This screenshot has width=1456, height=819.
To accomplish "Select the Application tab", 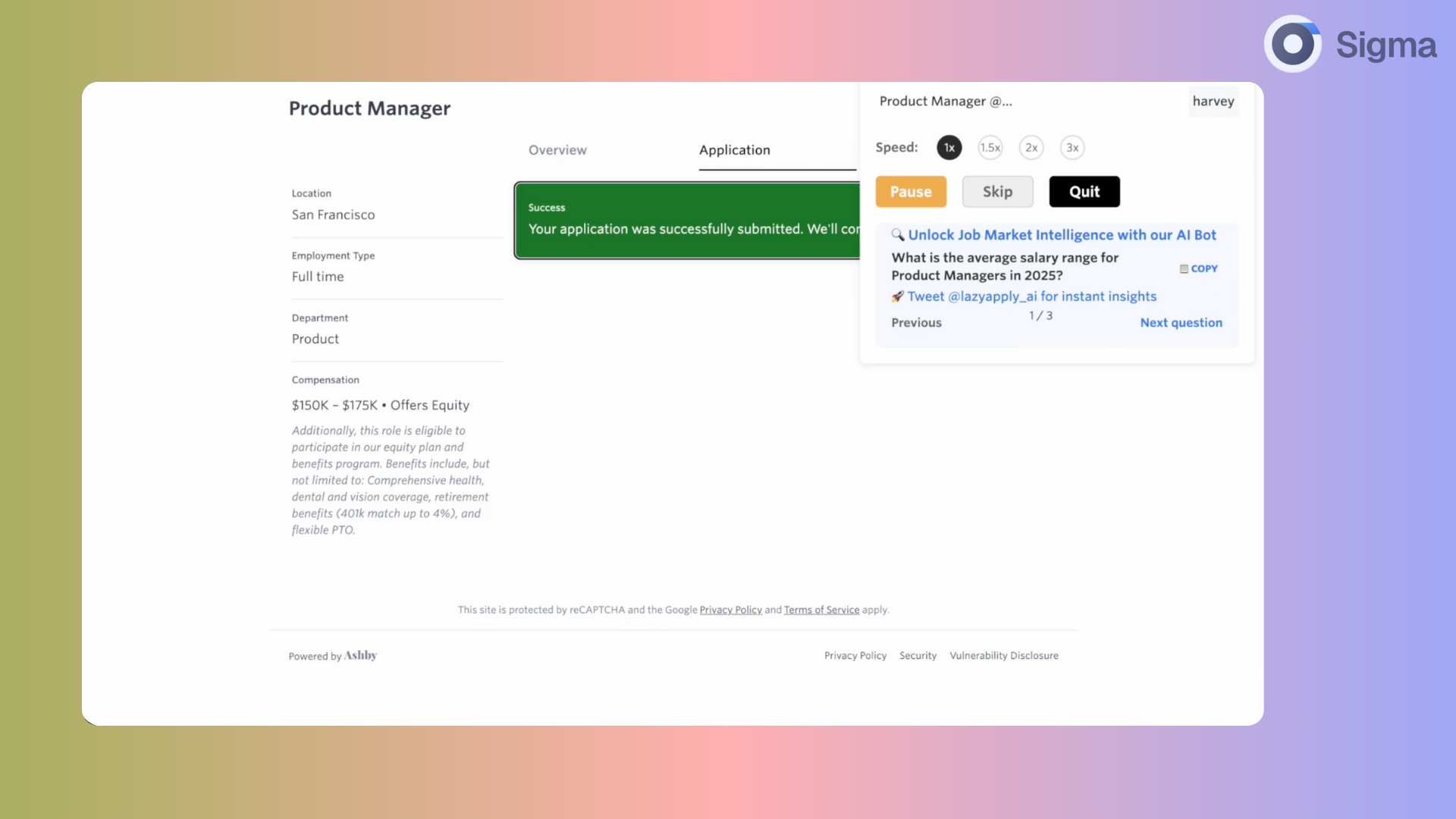I will coord(734,150).
